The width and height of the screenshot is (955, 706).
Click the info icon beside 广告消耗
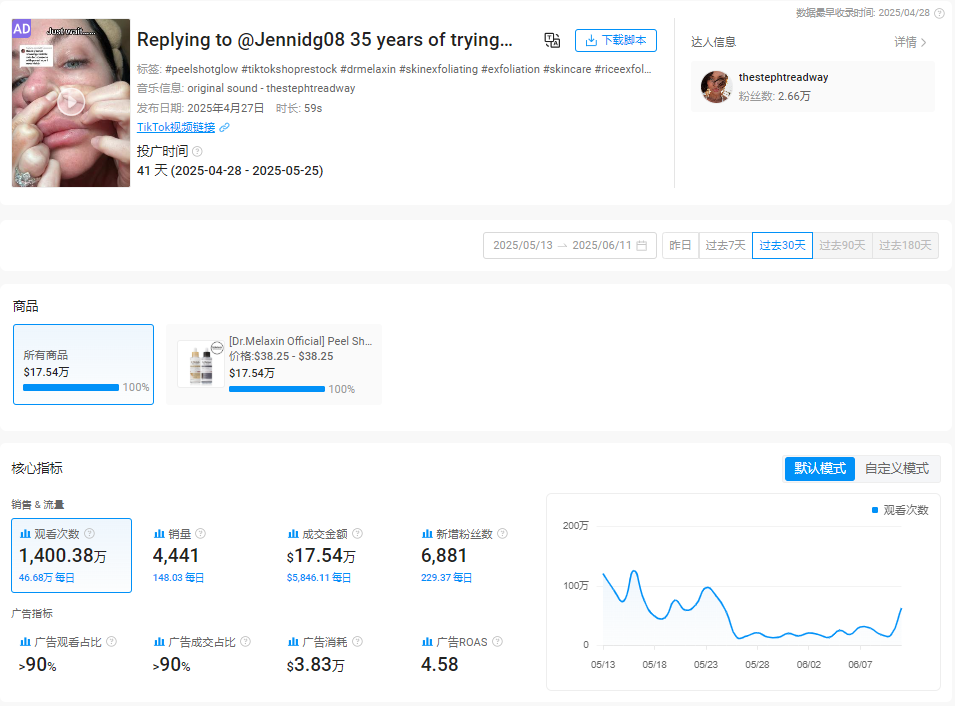(x=357, y=642)
